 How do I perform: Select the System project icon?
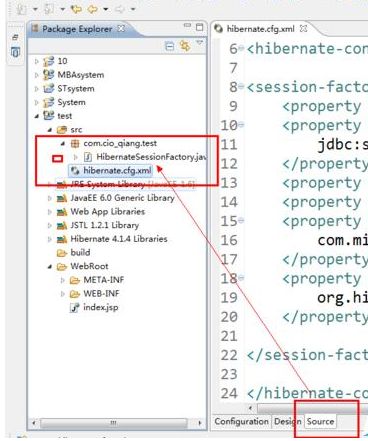[x=48, y=102]
